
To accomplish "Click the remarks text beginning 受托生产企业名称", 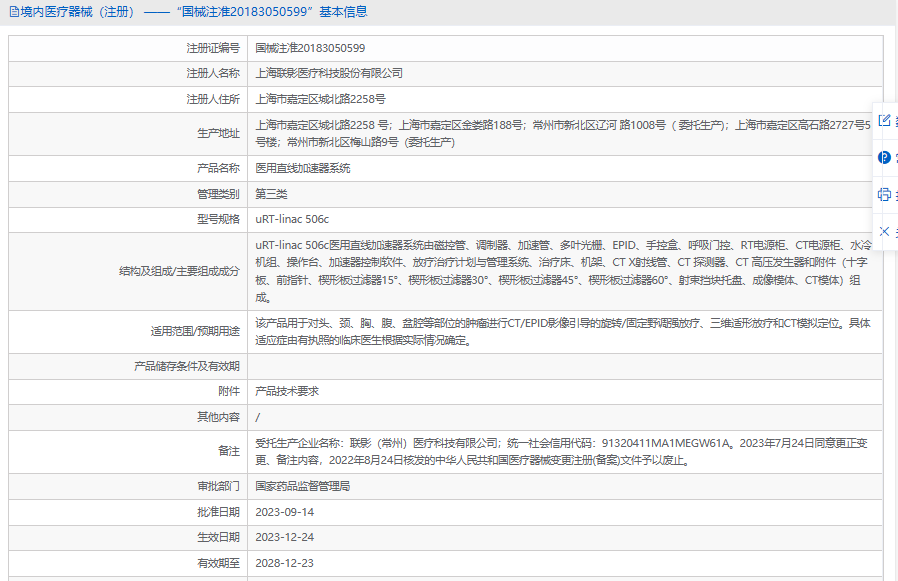I will coord(561,452).
